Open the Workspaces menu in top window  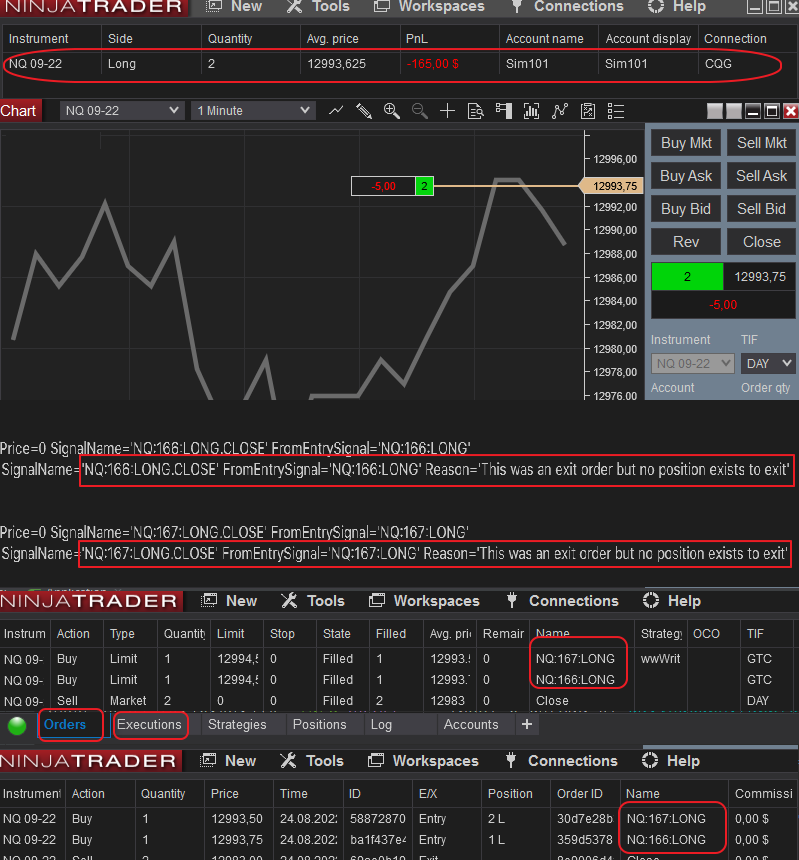point(429,7)
